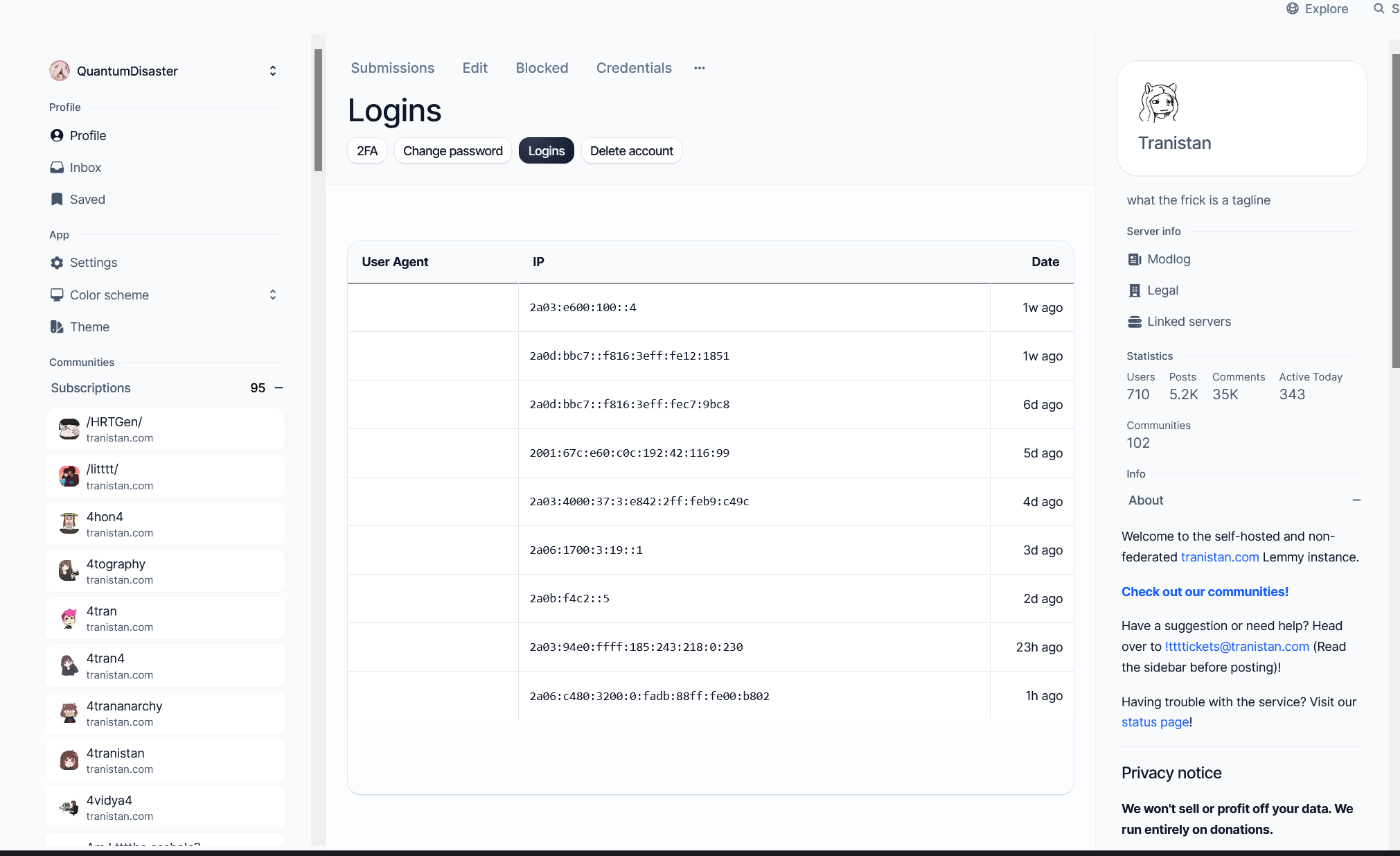Select the 2FA pill button

tap(367, 151)
